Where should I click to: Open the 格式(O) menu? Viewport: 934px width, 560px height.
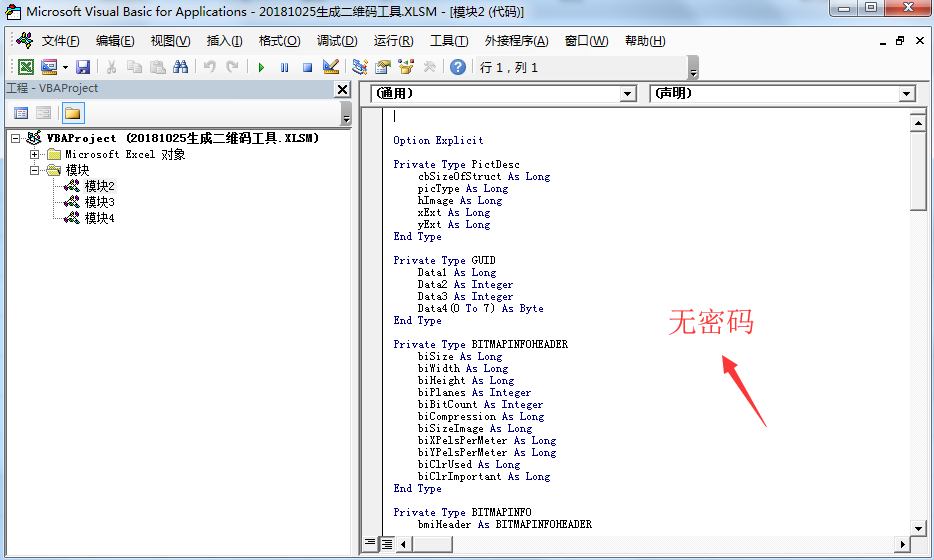click(x=279, y=41)
